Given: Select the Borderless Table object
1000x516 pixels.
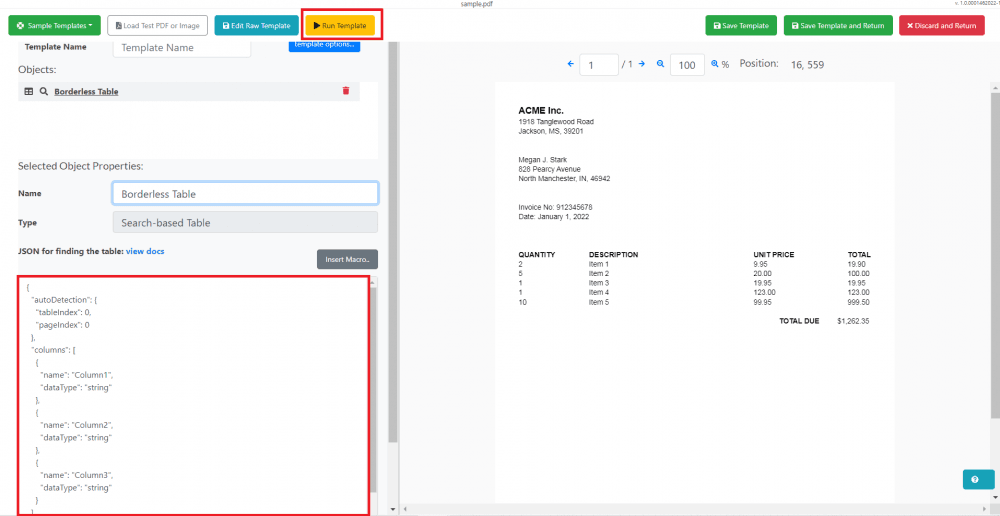Looking at the screenshot, I should click(x=86, y=92).
